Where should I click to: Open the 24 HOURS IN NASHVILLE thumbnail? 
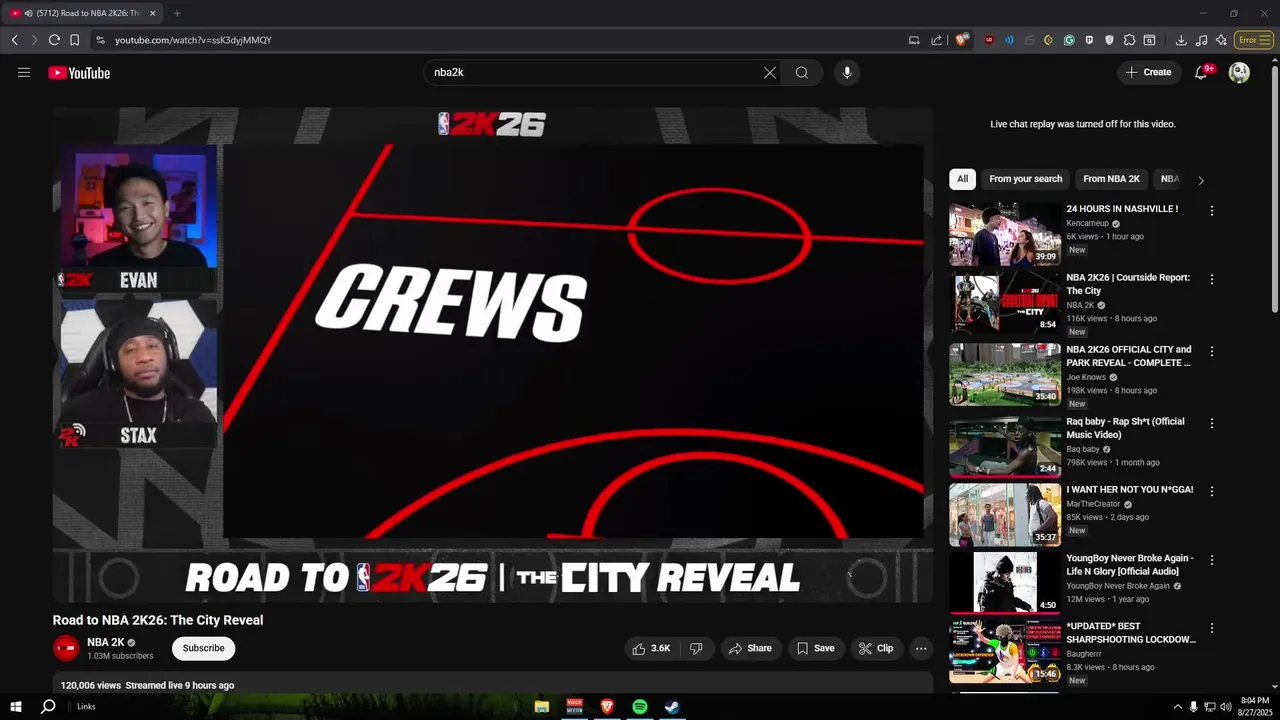click(1005, 234)
